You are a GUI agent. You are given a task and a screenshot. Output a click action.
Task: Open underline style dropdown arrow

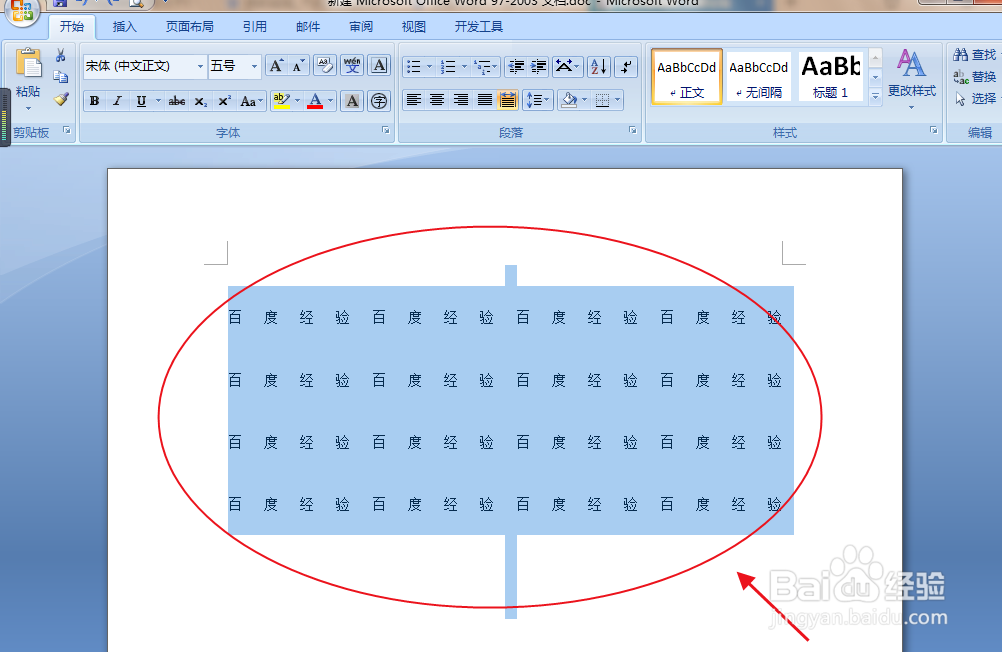tap(158, 101)
